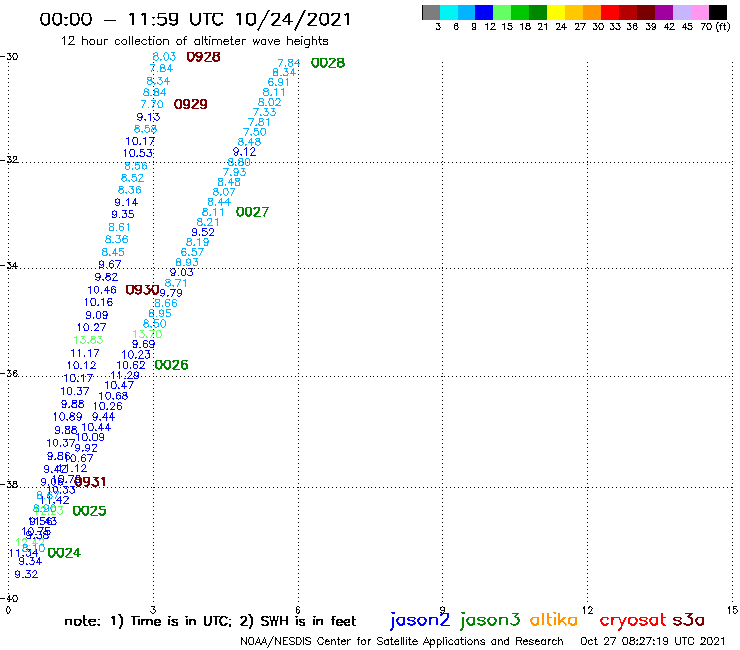
Task: Select the 8.45 wave height value
Action: point(113,253)
